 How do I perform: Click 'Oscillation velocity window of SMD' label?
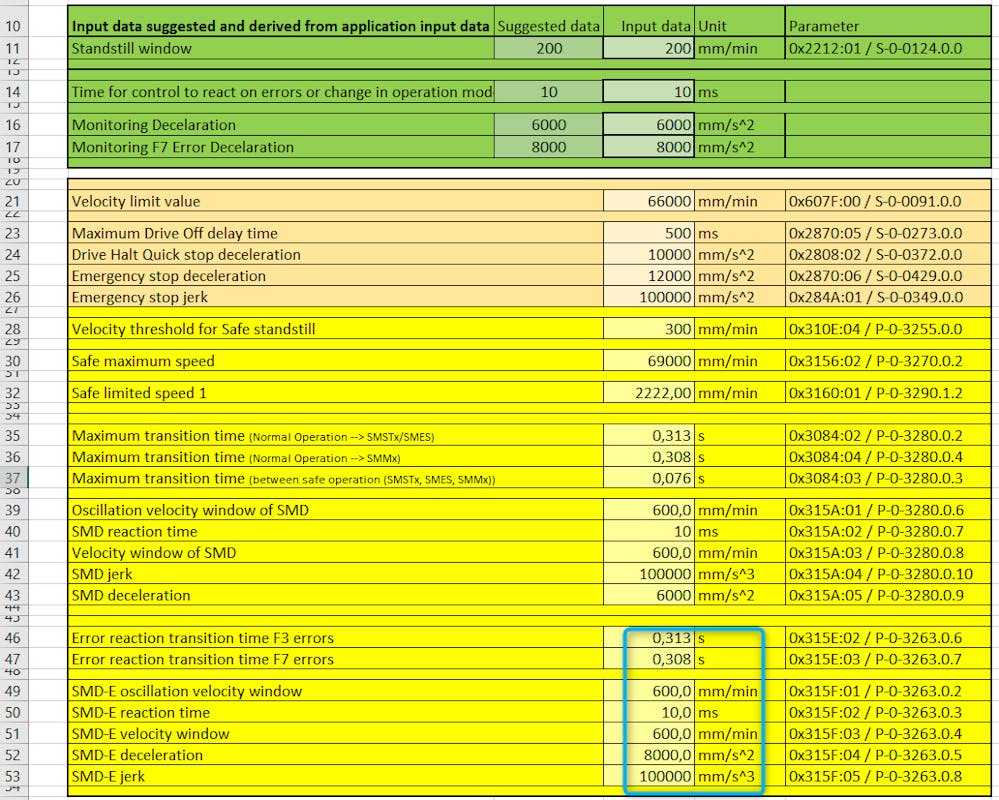tap(335, 510)
